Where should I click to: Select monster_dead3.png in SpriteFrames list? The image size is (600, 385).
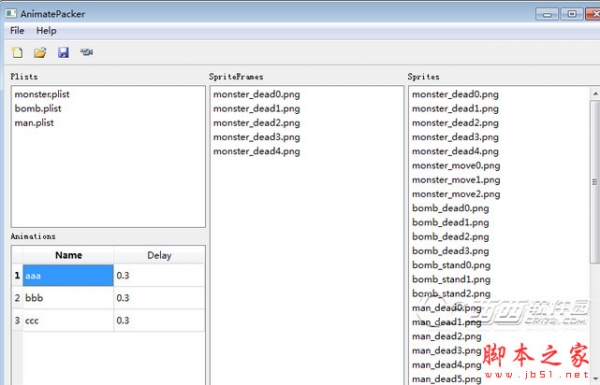click(256, 137)
